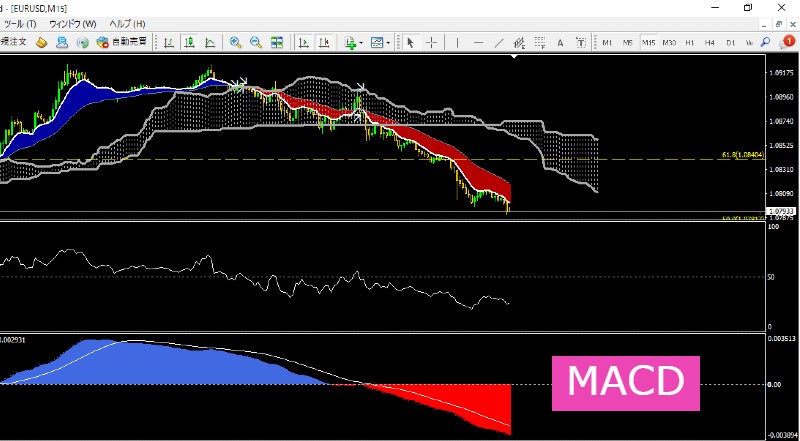The width and height of the screenshot is (800, 441).
Task: Open the notification bubble with badge 1
Action: point(786,42)
